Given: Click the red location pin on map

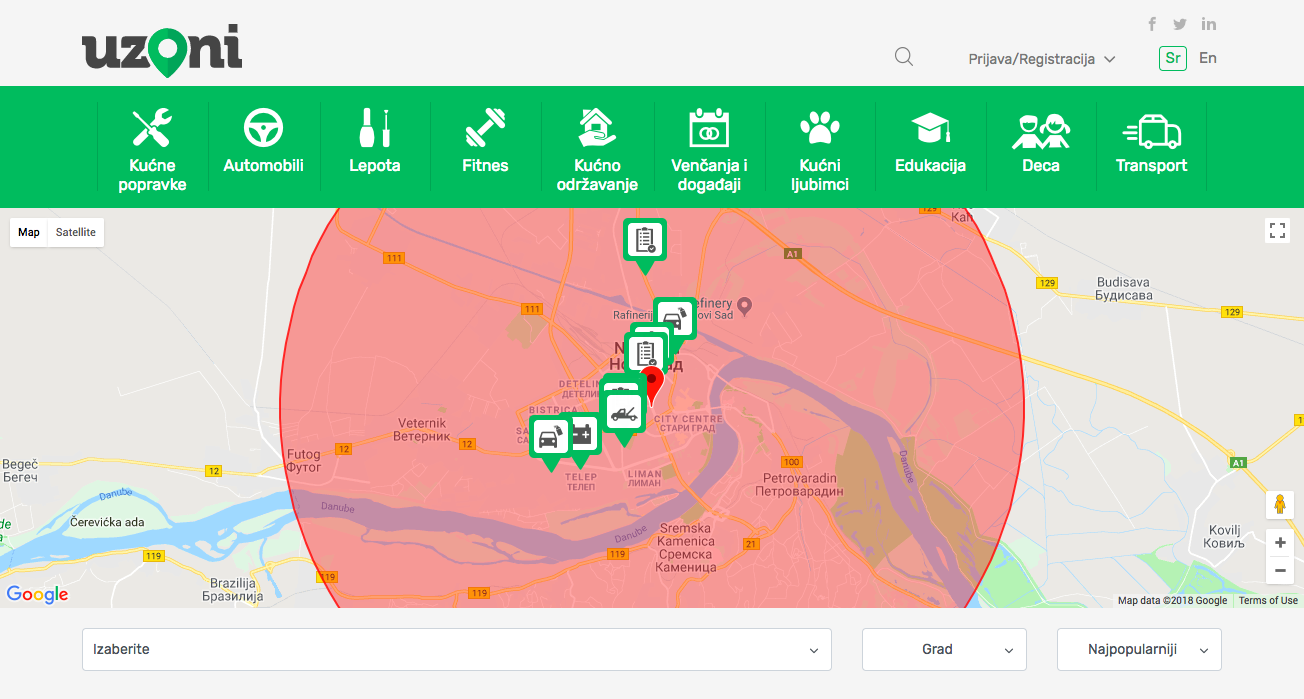Looking at the screenshot, I should click(652, 385).
